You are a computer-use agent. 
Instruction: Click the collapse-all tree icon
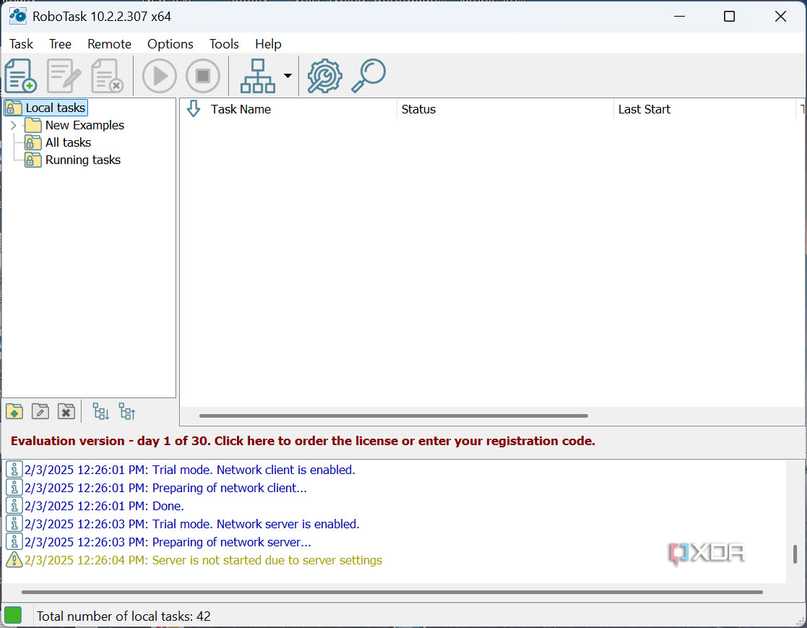click(127, 412)
